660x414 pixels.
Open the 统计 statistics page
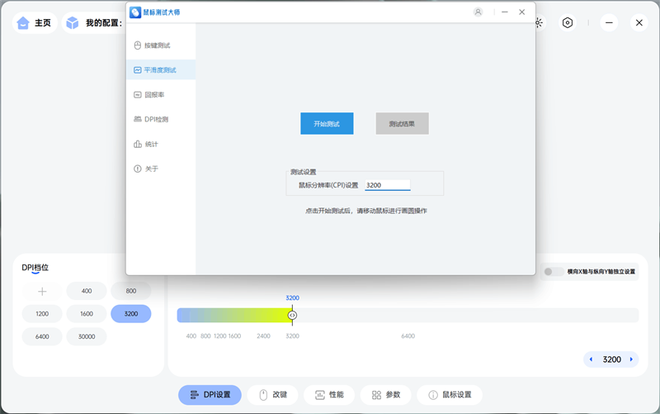coord(151,144)
